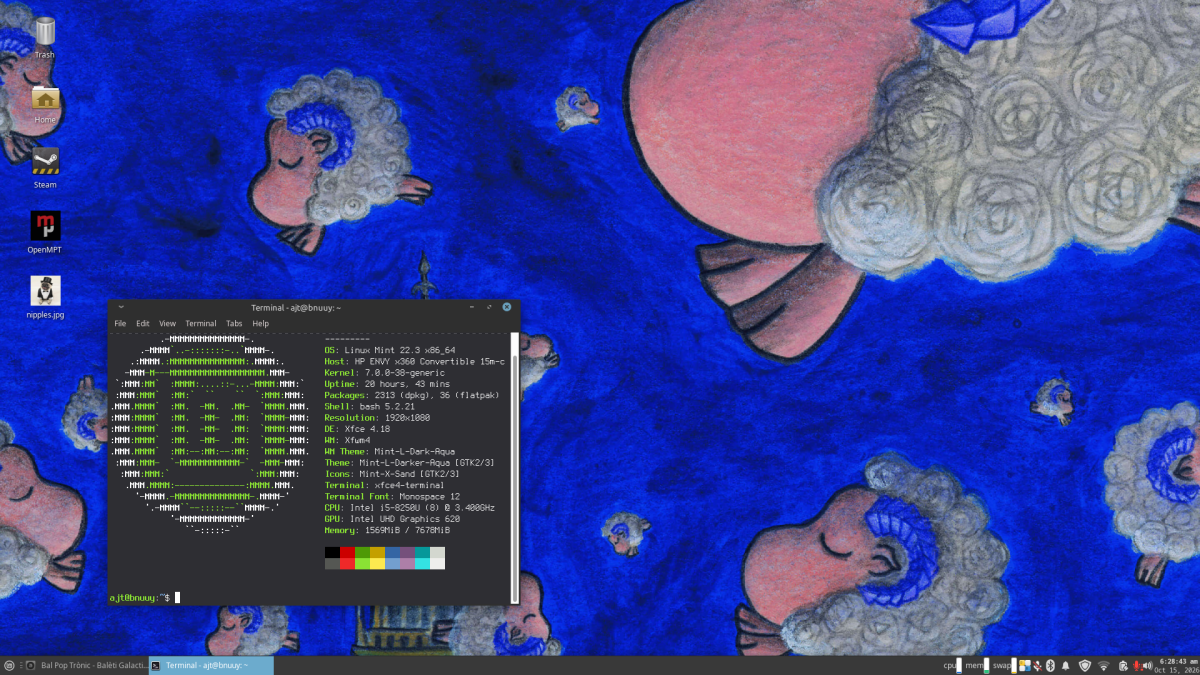This screenshot has height=675, width=1200.
Task: Open the clipboard manager tray icon
Action: pyautogui.click(x=1123, y=665)
